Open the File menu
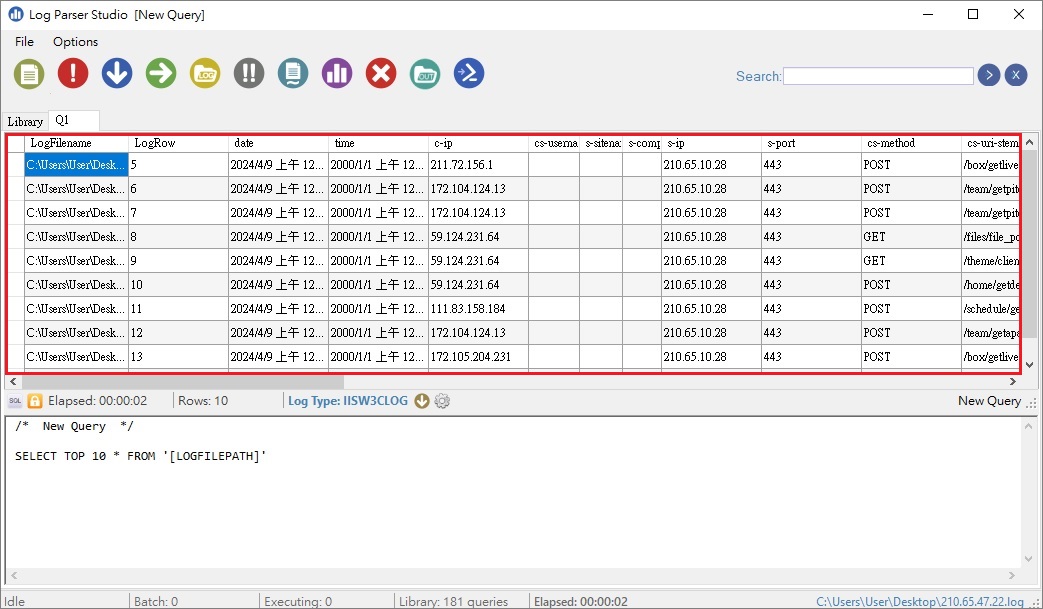 point(24,42)
